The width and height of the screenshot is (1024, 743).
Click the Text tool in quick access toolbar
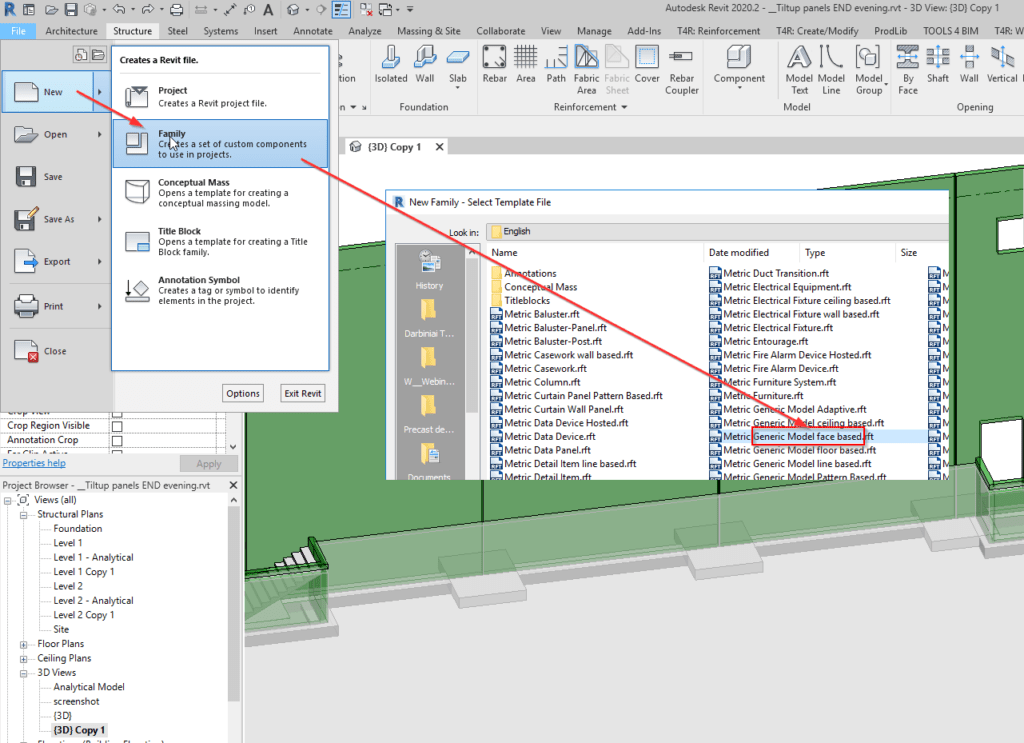pyautogui.click(x=268, y=9)
